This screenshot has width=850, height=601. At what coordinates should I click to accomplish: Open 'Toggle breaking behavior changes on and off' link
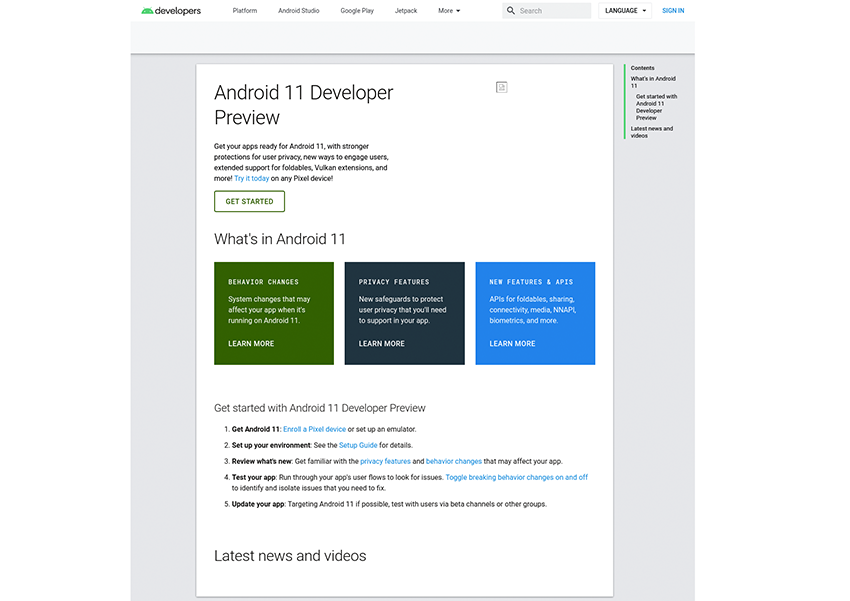[x=517, y=477]
